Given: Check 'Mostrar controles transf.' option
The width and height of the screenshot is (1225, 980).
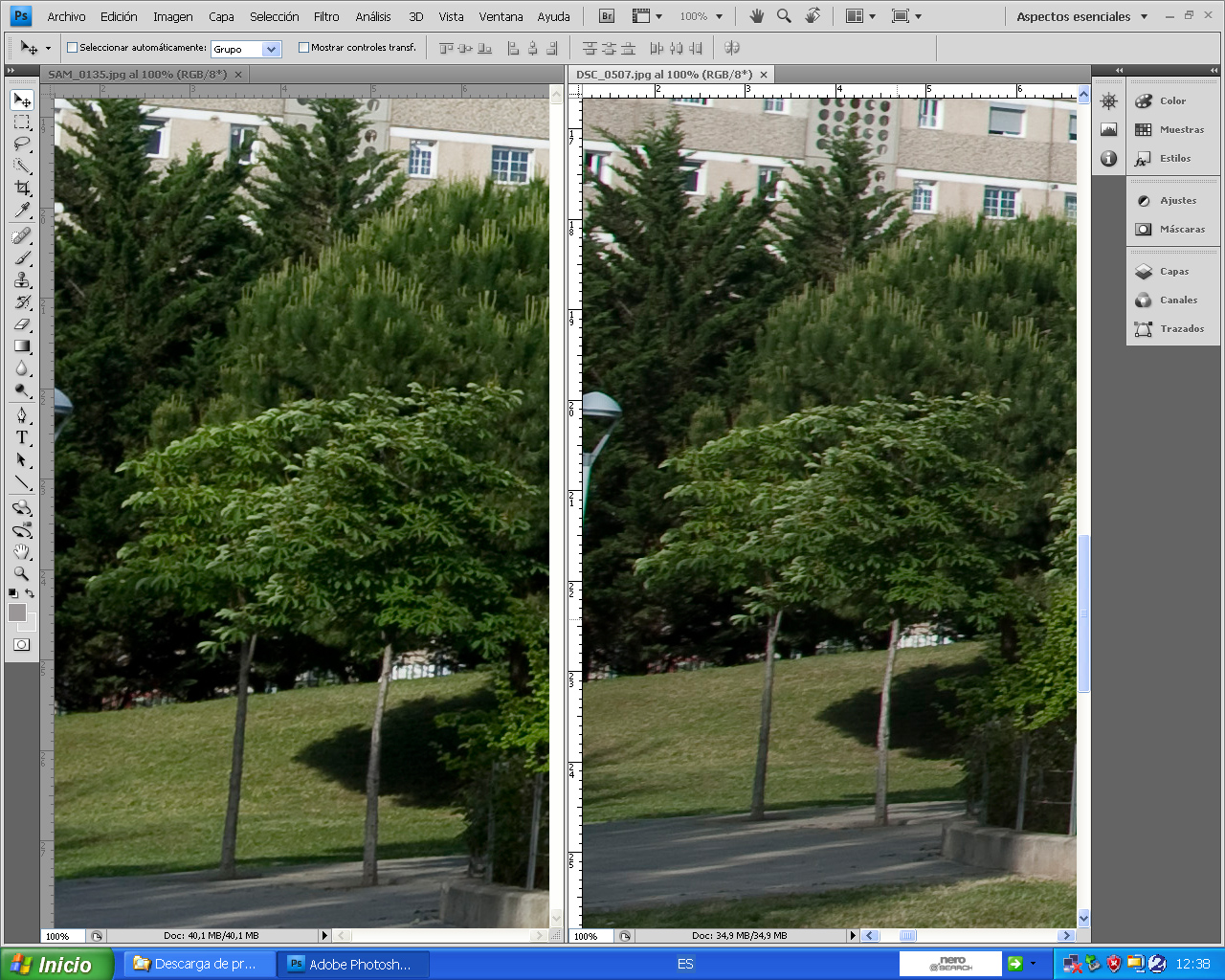Looking at the screenshot, I should [303, 48].
